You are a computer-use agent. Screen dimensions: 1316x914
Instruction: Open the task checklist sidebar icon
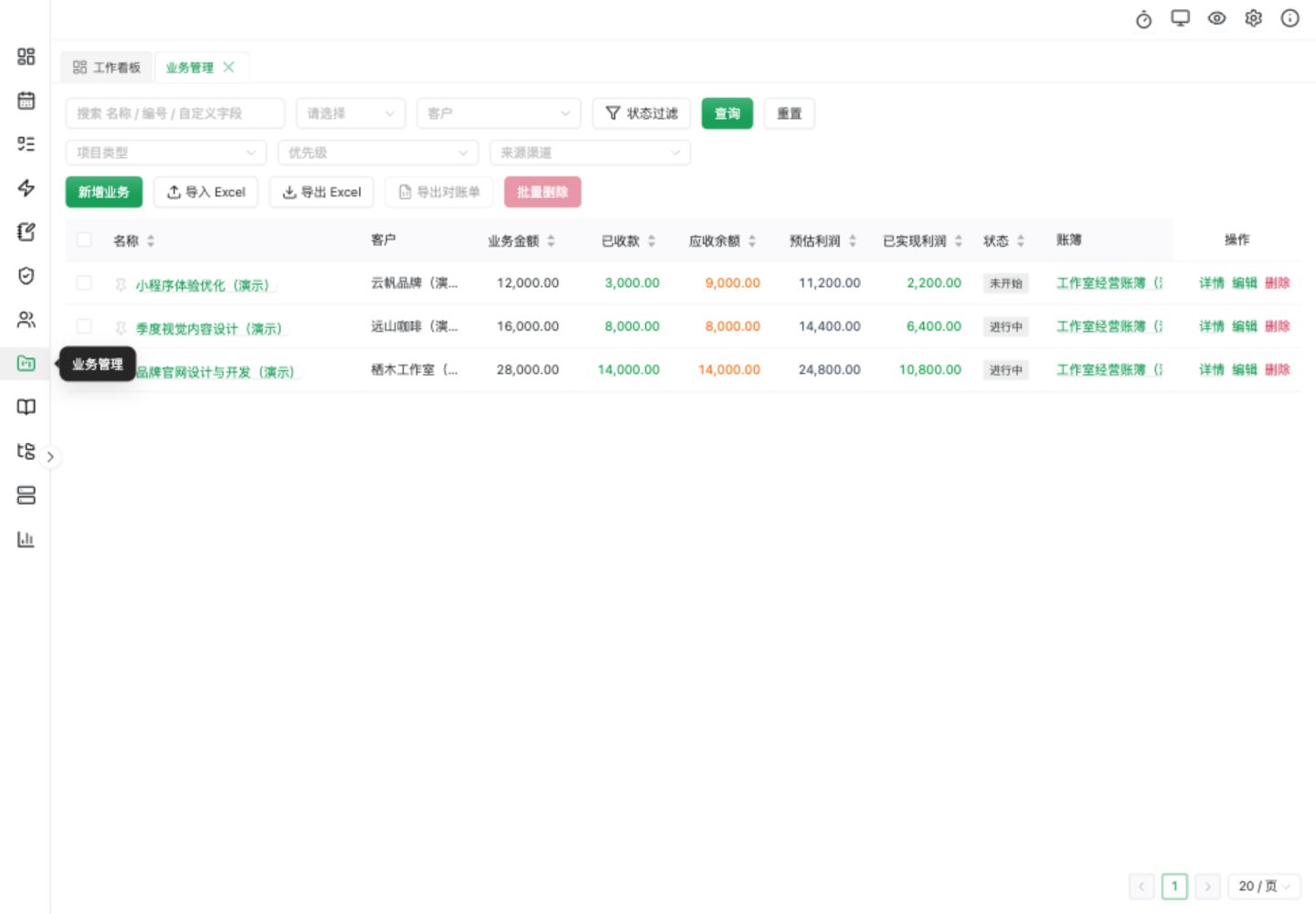26,144
